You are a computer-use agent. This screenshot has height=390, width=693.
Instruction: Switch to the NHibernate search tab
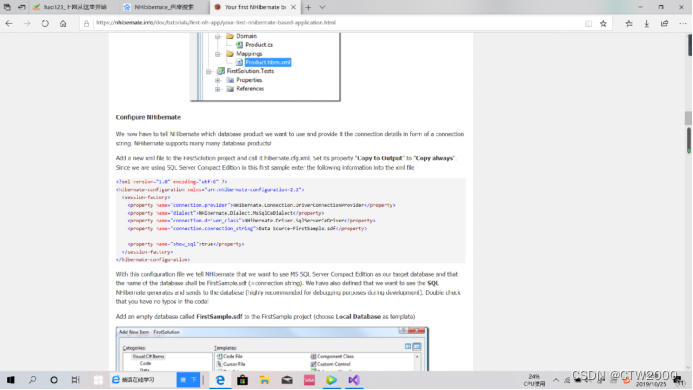(x=164, y=7)
